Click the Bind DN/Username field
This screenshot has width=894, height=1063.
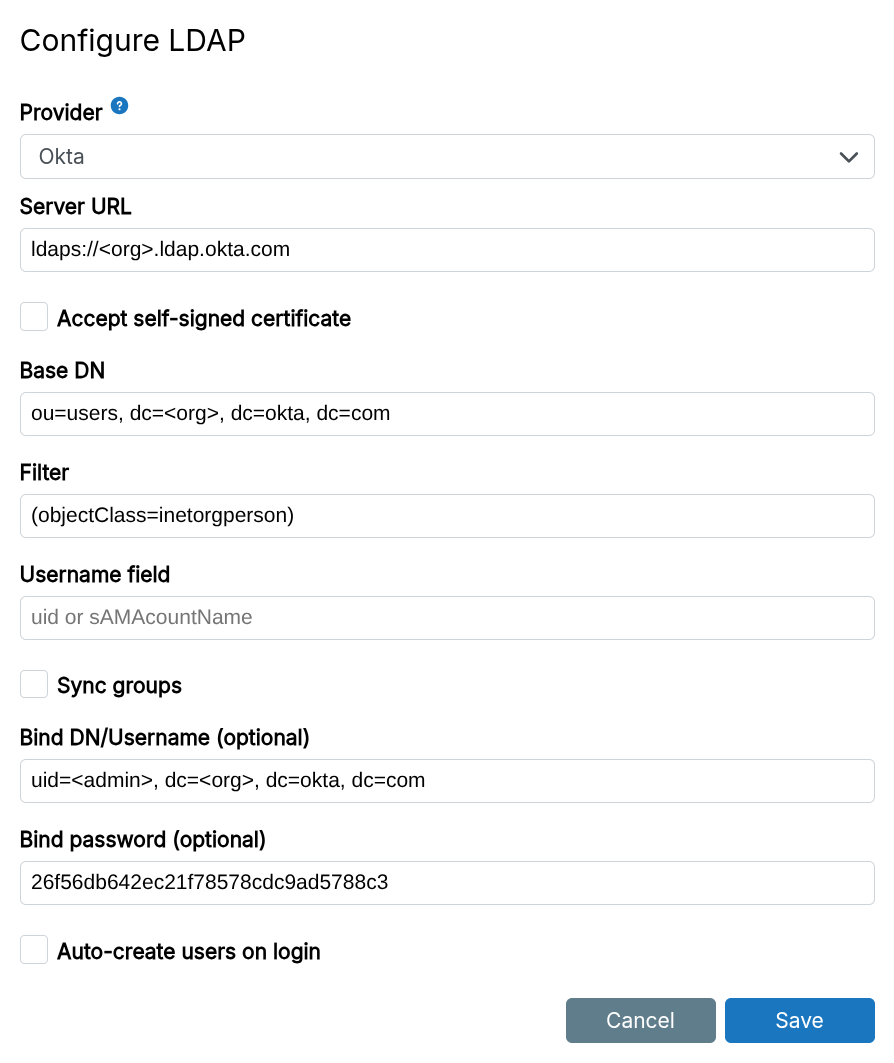(447, 780)
